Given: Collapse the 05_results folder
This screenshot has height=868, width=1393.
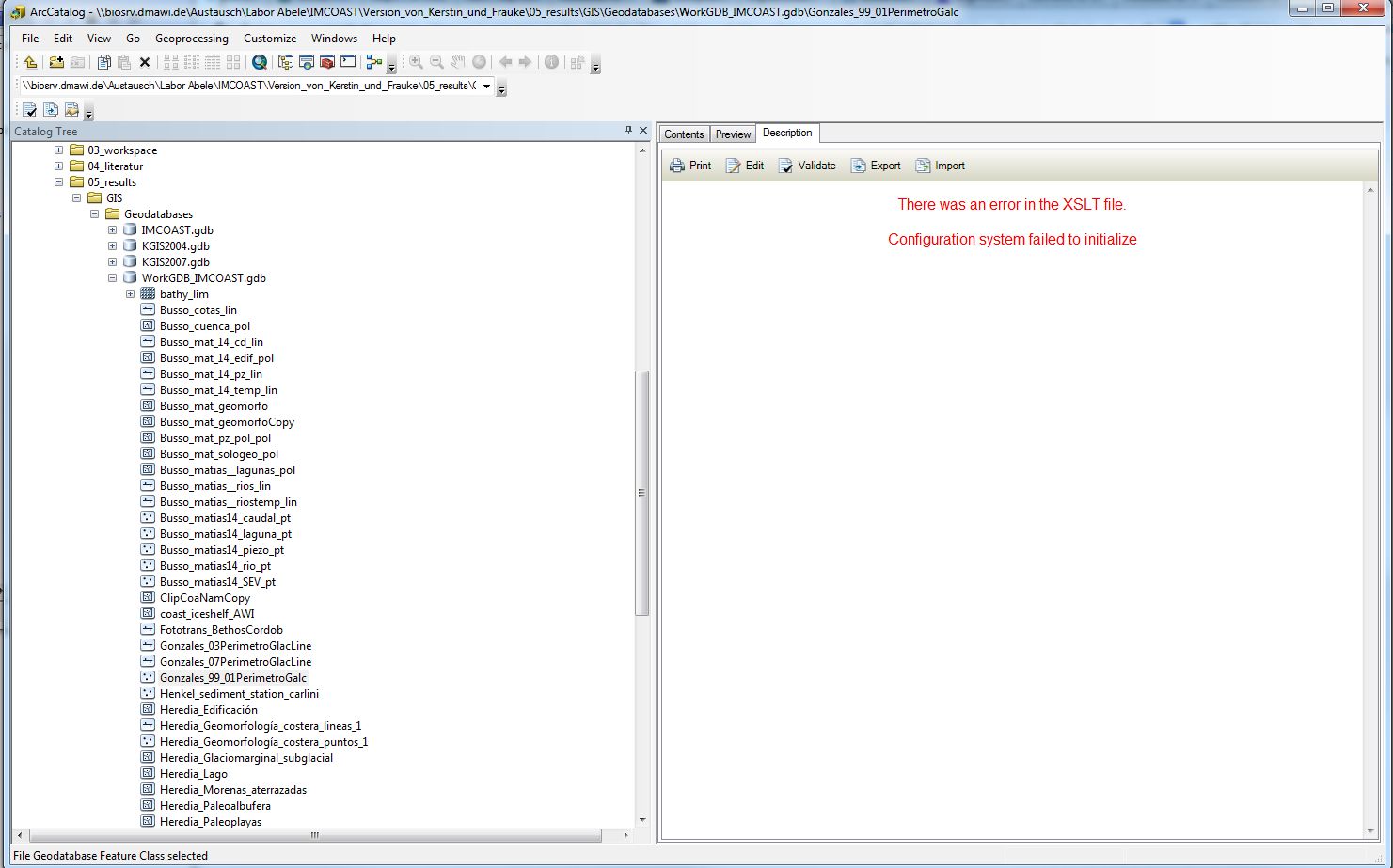Looking at the screenshot, I should tap(58, 182).
